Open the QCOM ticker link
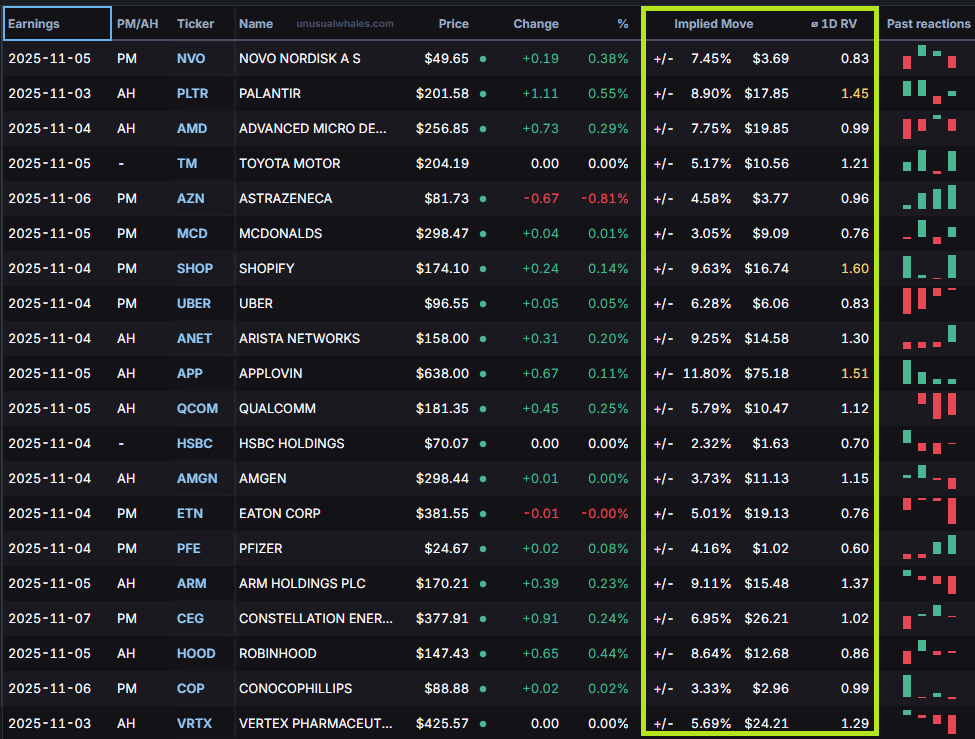The height and width of the screenshot is (739, 975). point(197,408)
